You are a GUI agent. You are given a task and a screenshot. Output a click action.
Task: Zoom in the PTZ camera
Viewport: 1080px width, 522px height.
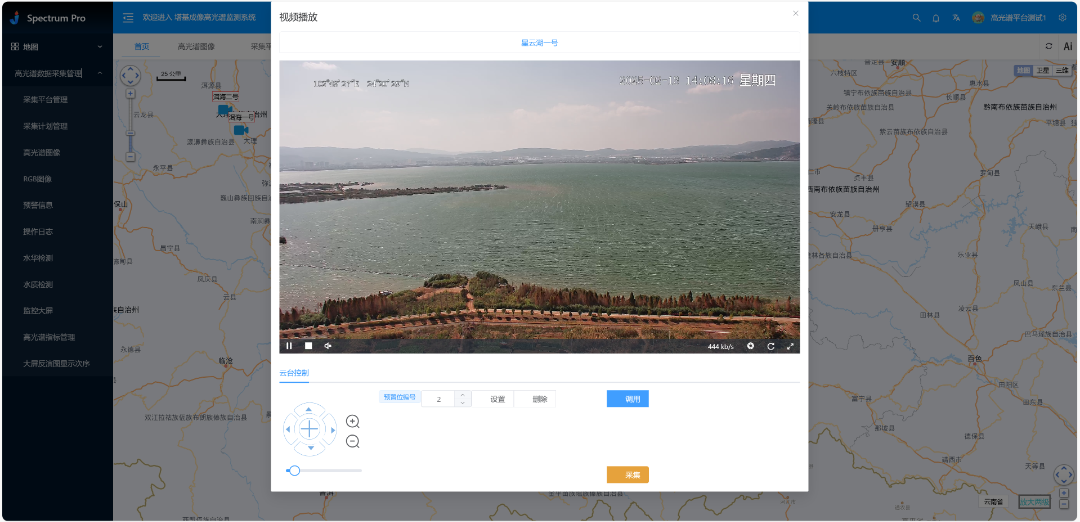[353, 422]
